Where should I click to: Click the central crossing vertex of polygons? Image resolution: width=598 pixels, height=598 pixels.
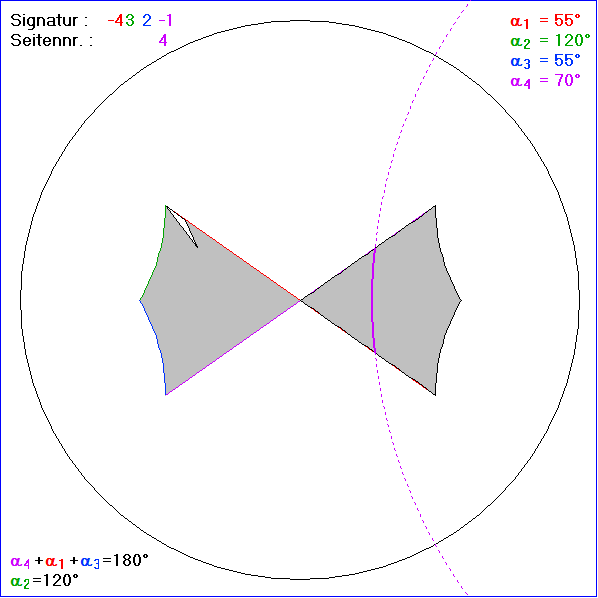301,301
